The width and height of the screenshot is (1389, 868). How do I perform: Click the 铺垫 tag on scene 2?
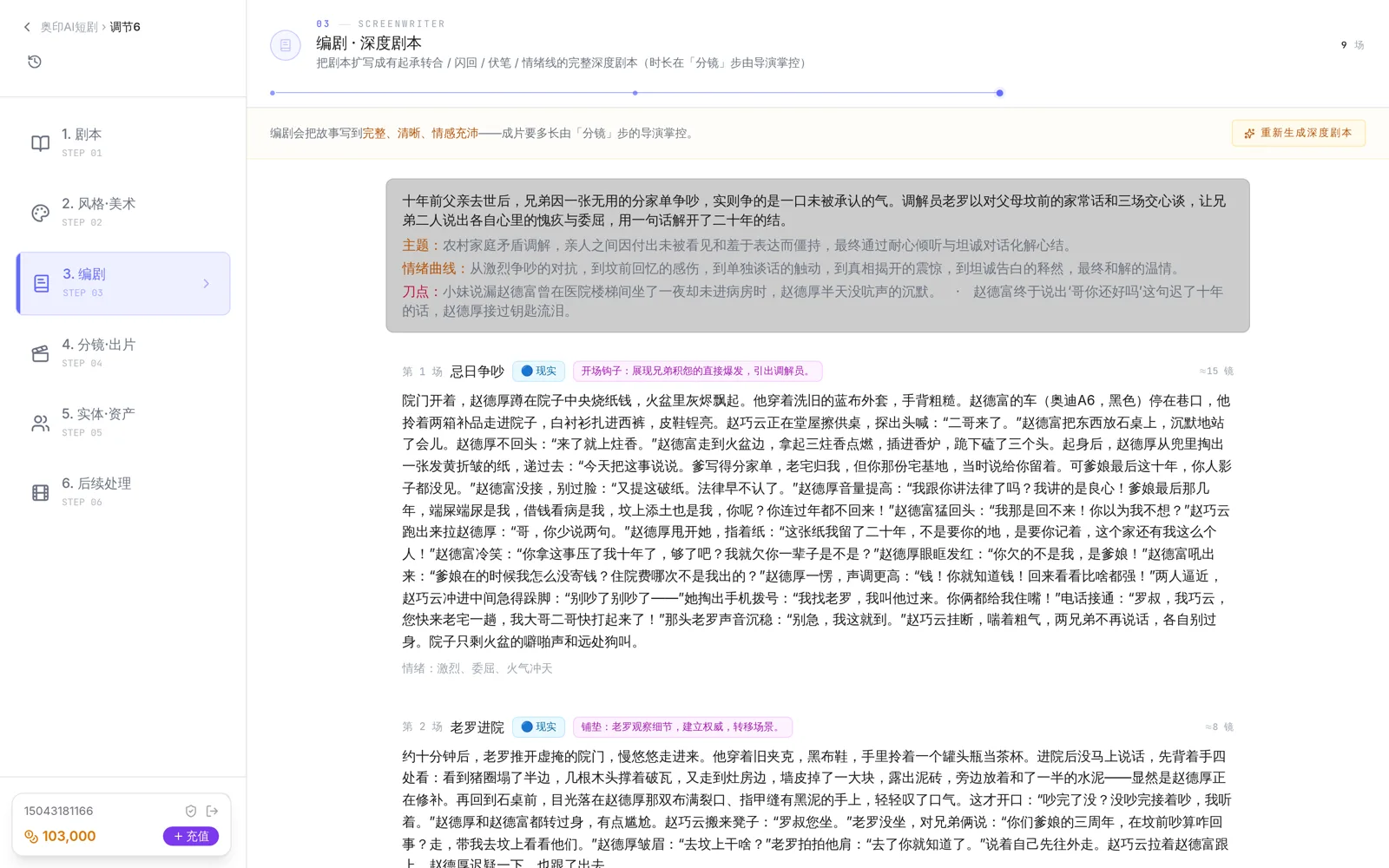[682, 727]
